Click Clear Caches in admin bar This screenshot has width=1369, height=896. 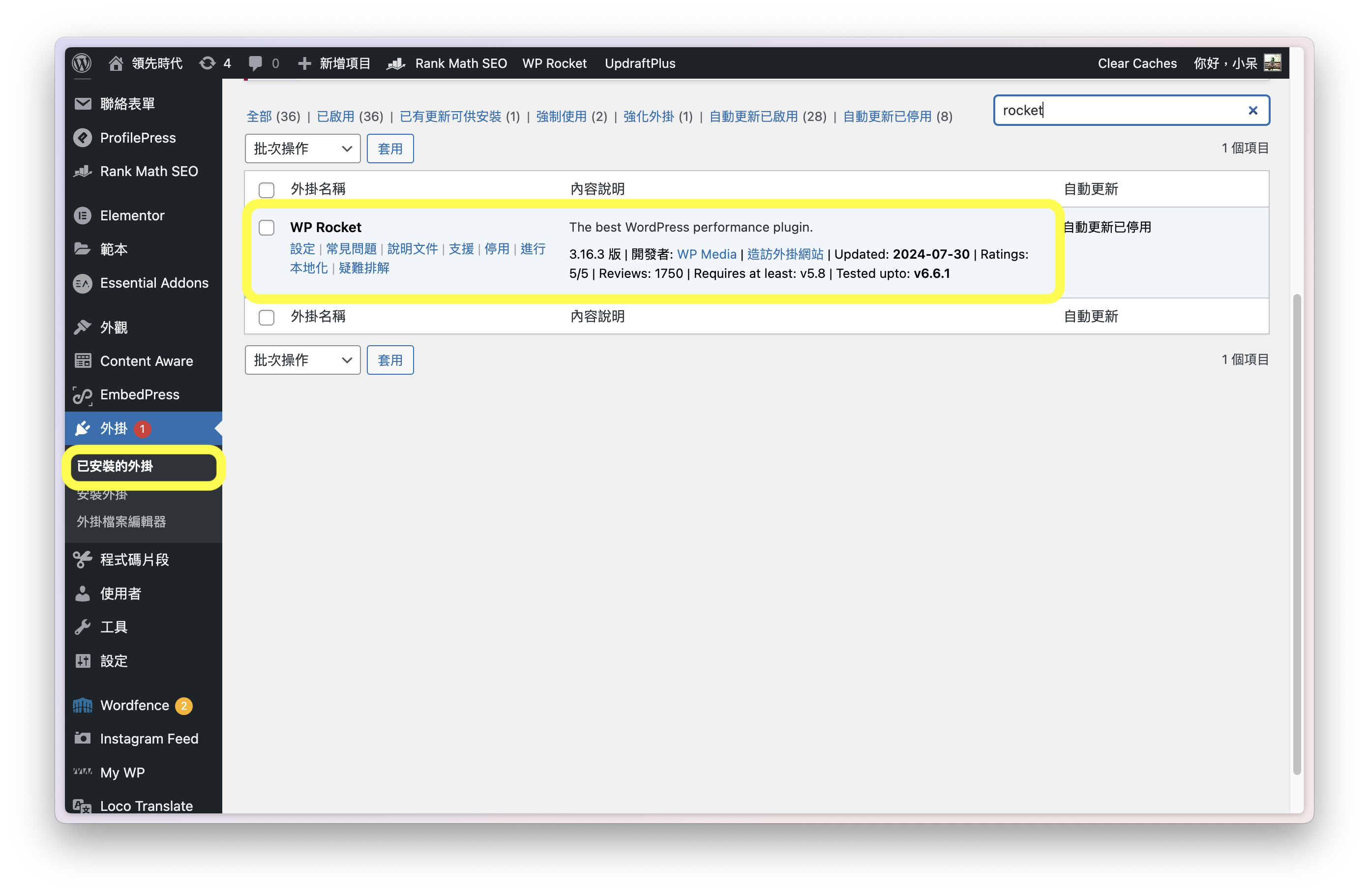pyautogui.click(x=1136, y=63)
